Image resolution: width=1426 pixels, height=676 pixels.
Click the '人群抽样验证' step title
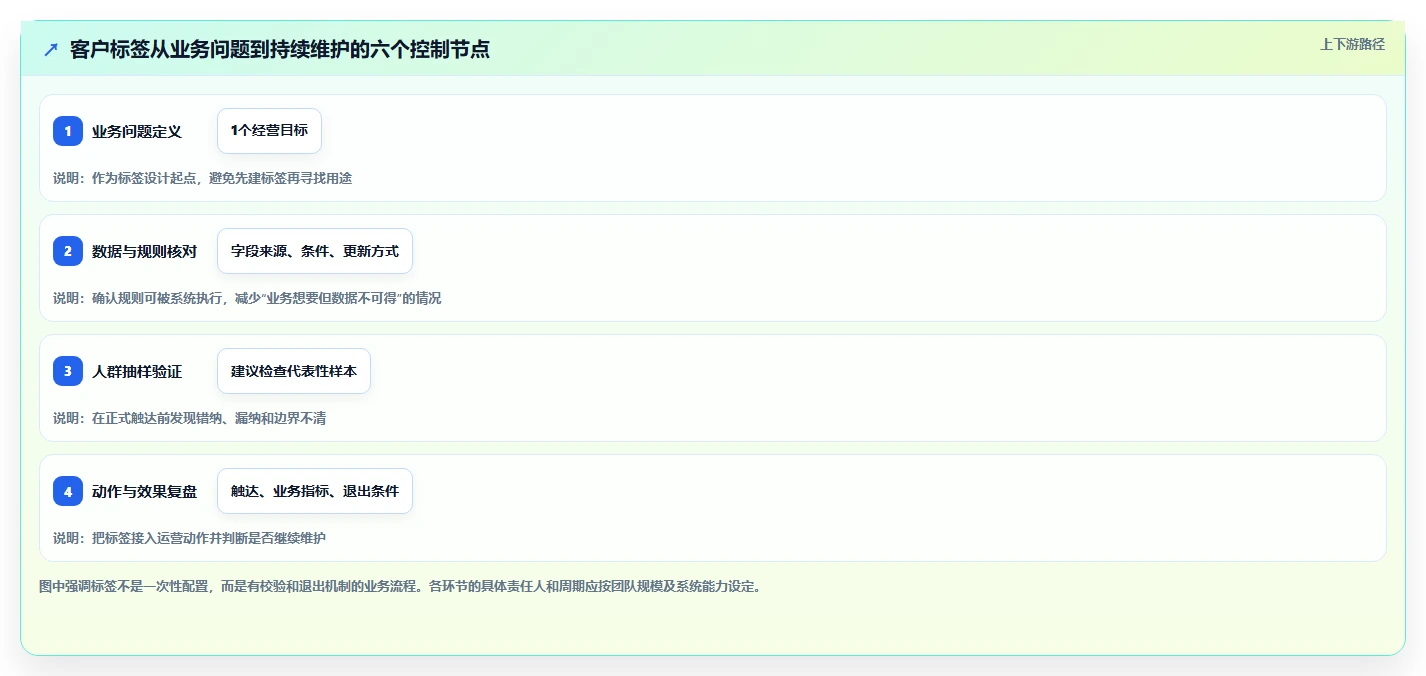coord(137,371)
